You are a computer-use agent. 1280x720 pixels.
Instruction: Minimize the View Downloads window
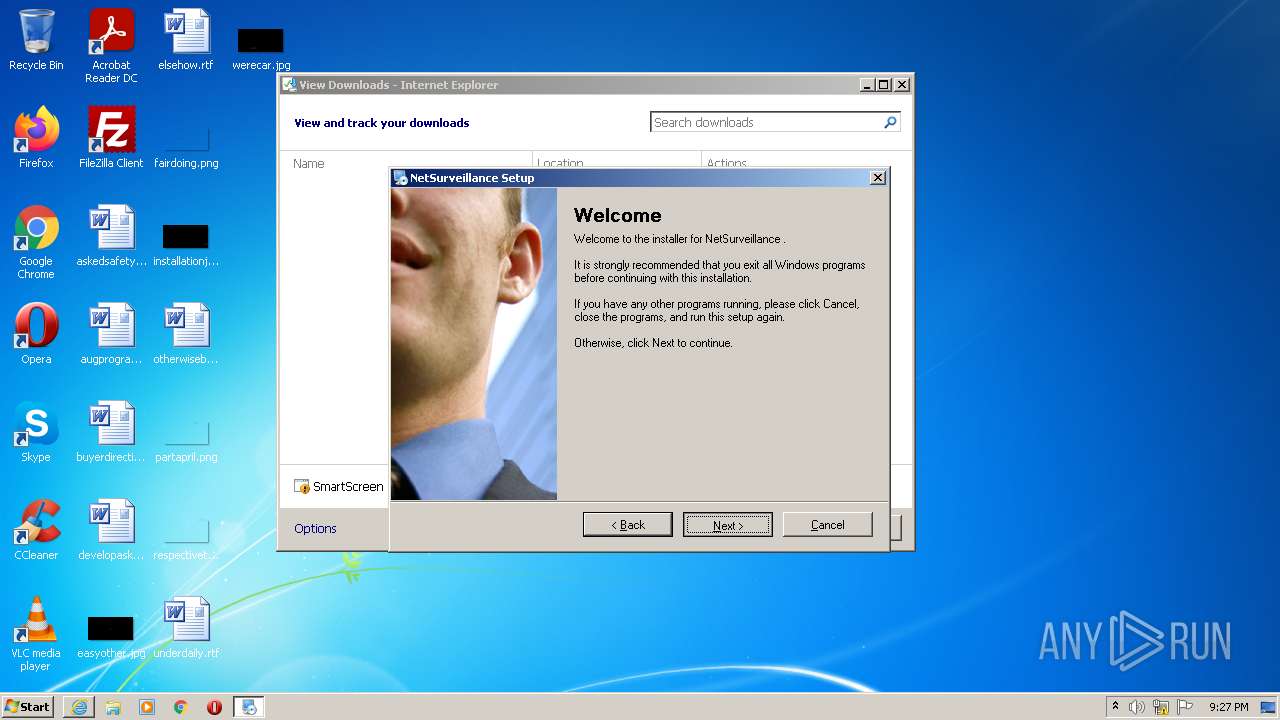coord(867,85)
